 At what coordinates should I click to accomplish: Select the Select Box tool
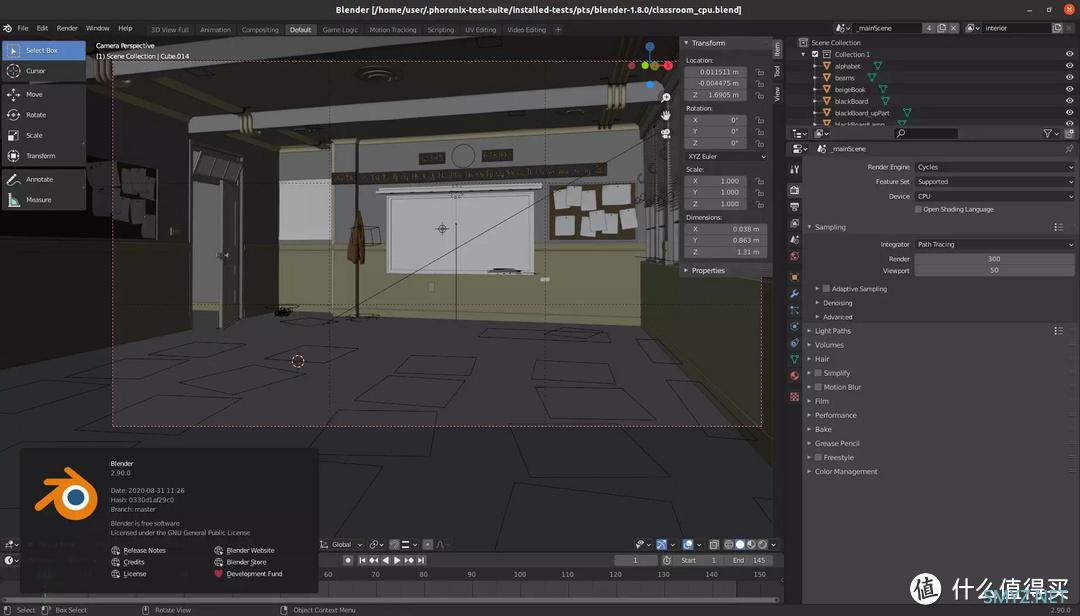tap(44, 50)
